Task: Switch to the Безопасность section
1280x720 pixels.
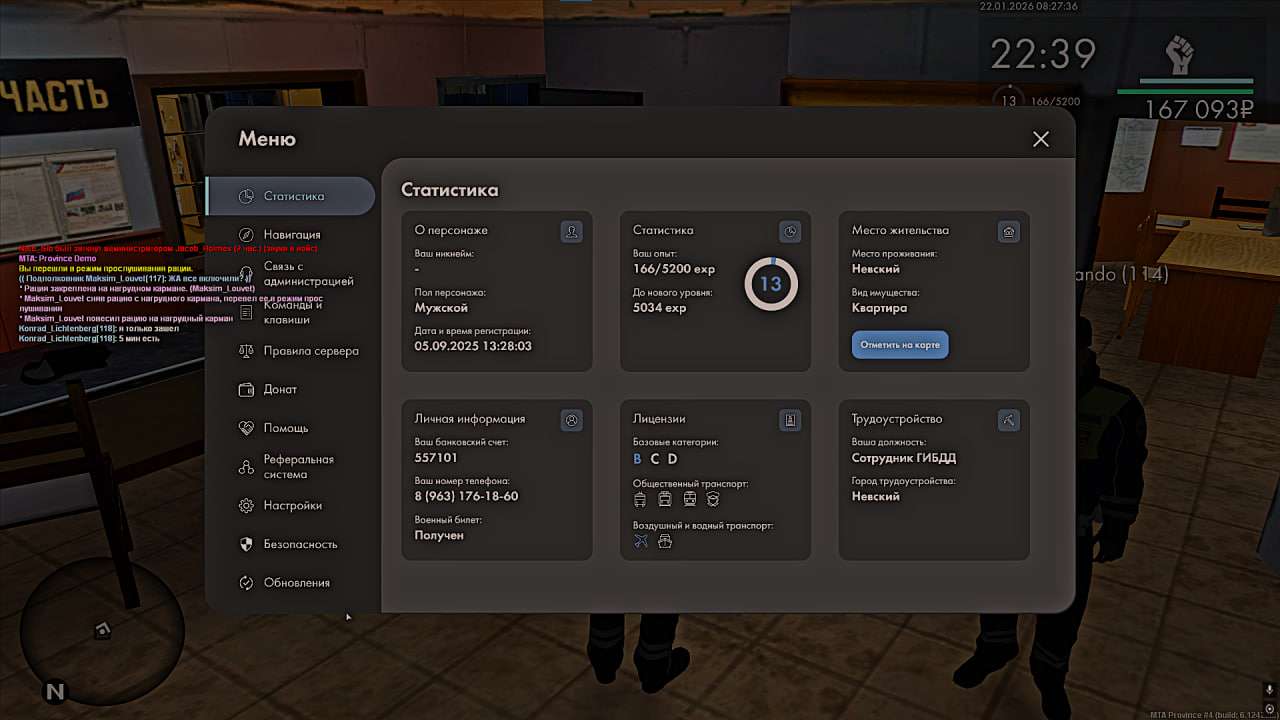Action: coord(300,545)
